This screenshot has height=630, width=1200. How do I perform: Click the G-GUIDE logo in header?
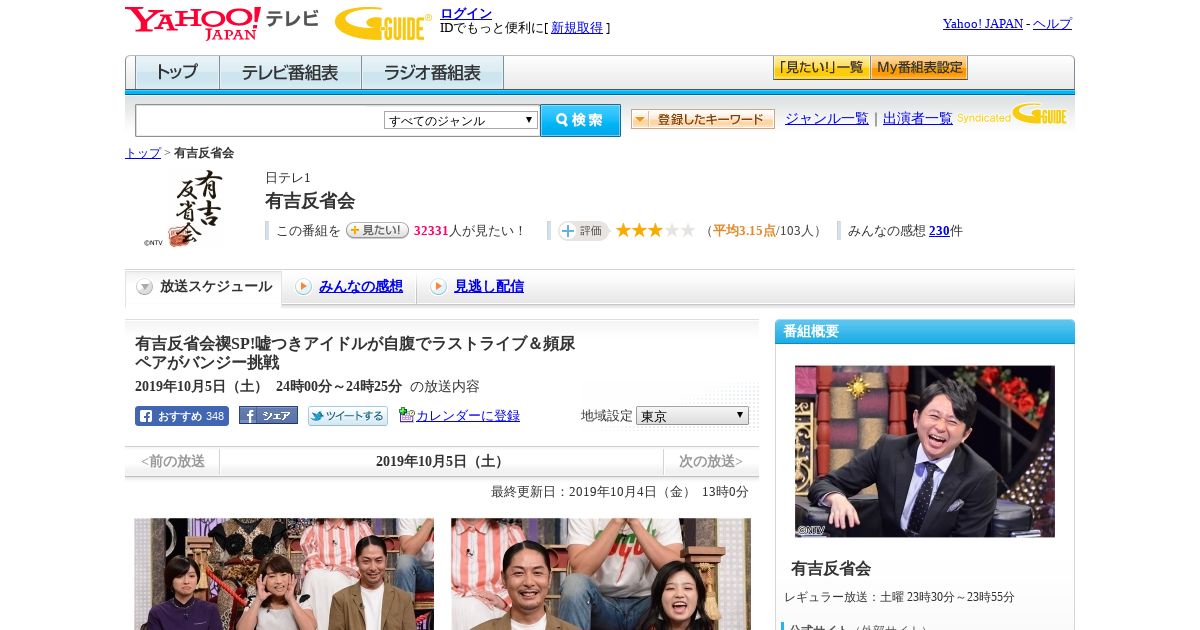coord(382,23)
